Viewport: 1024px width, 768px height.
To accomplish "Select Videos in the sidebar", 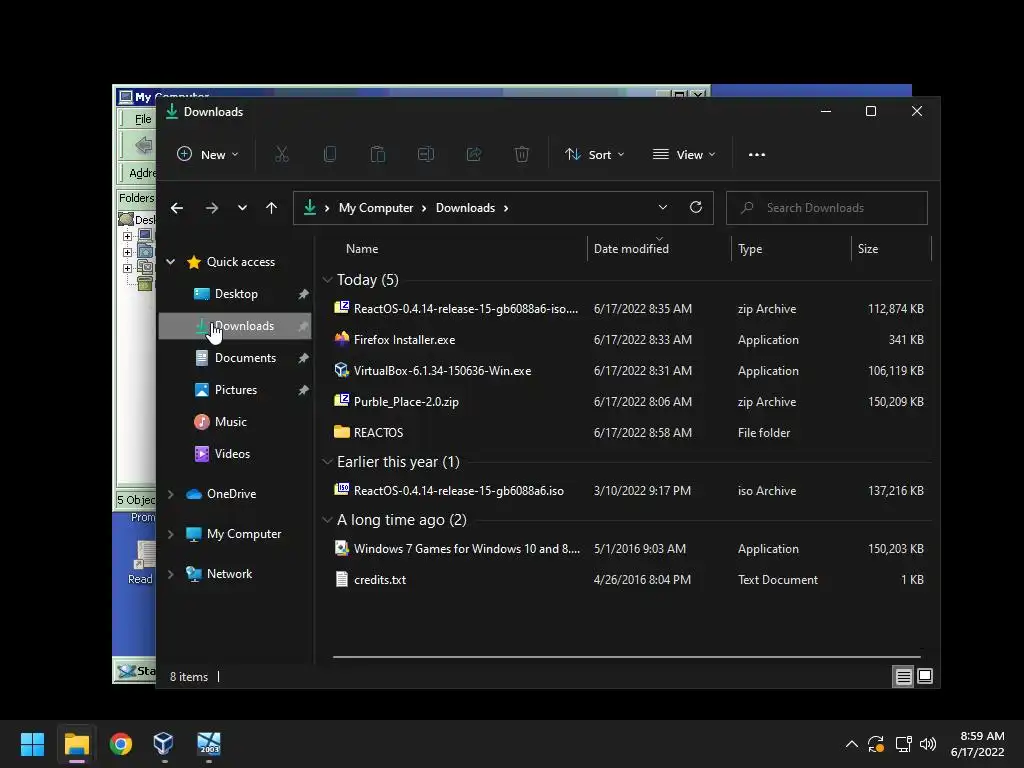I will pos(234,454).
